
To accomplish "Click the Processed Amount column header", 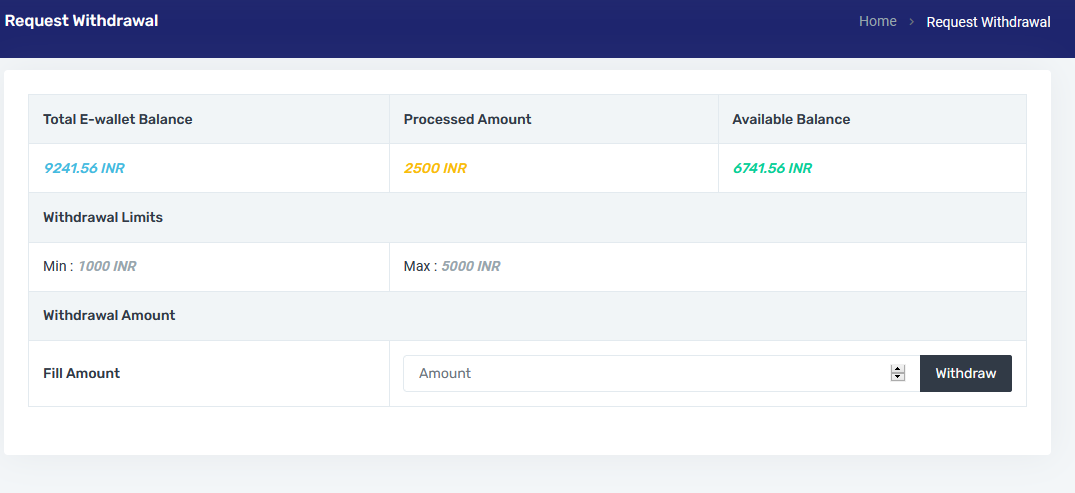I will [x=467, y=119].
